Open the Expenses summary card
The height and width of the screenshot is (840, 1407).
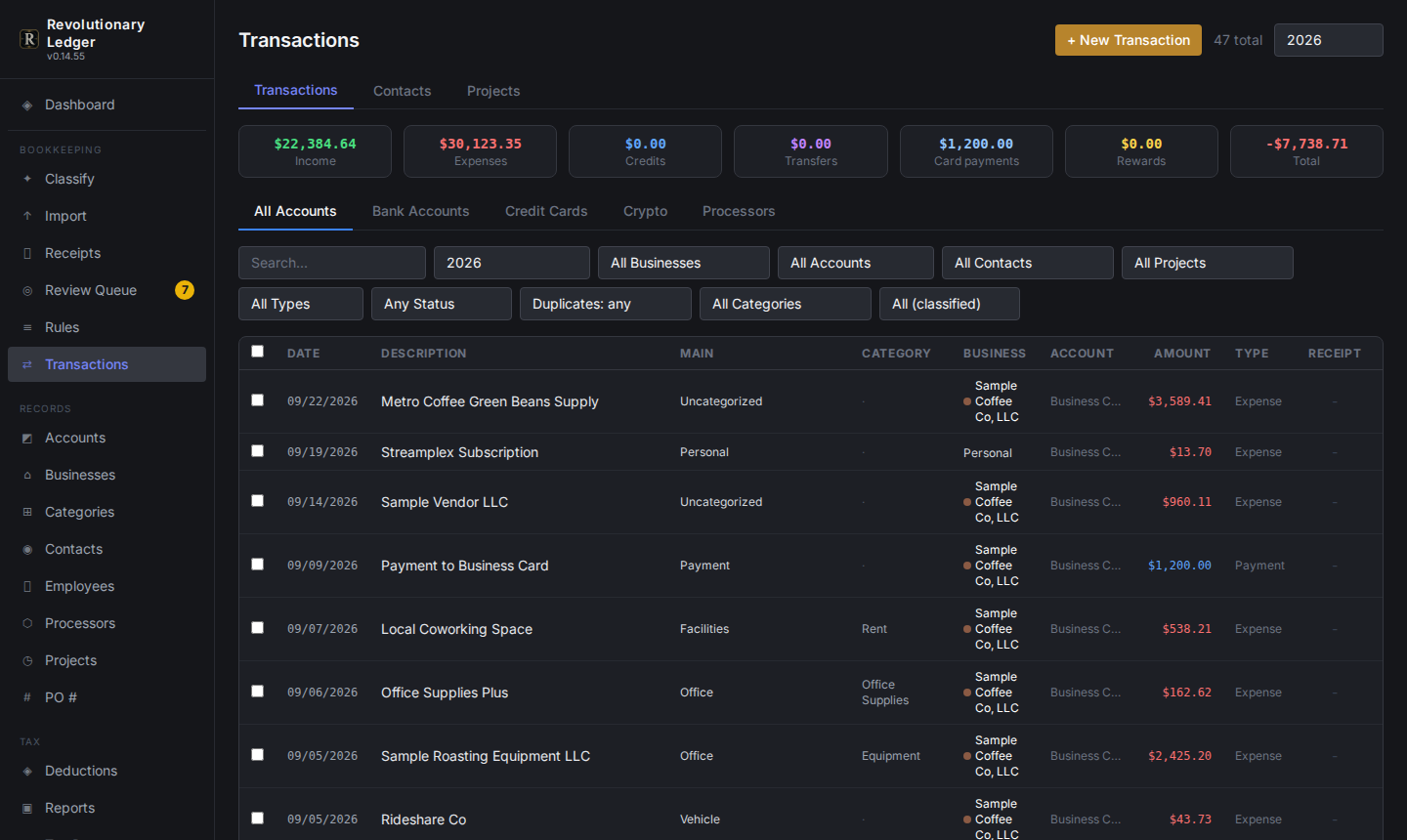click(x=480, y=151)
